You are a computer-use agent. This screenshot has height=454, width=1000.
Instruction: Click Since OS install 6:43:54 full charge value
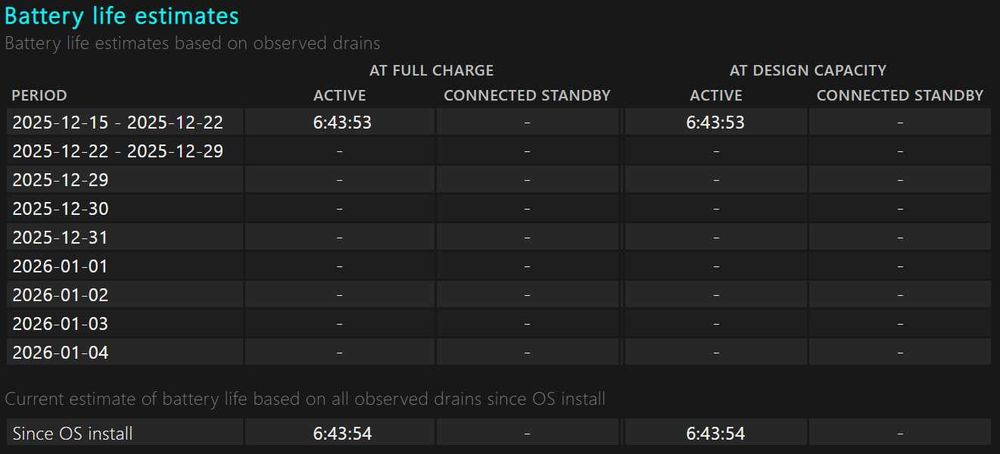tap(340, 433)
